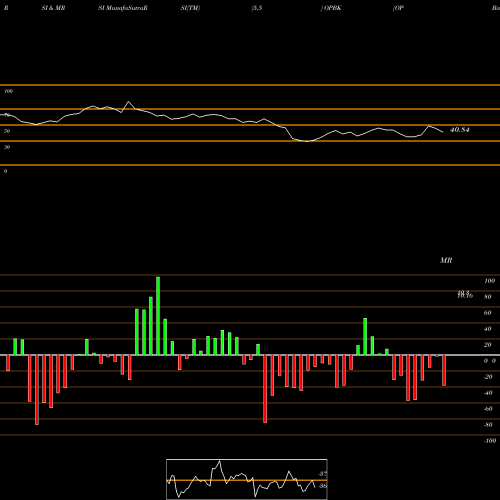500x500 pixels.
Task: Click the MR axis label -100
Action: point(490,441)
